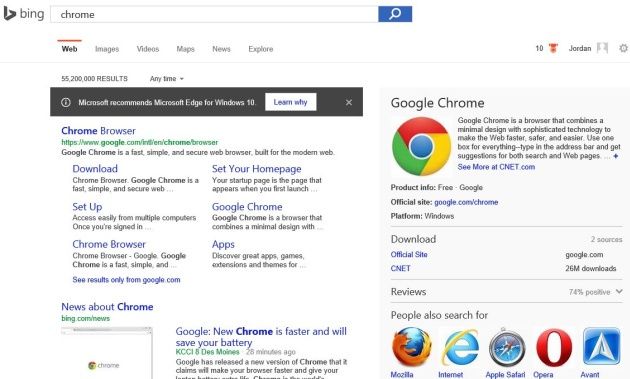Switch to the Images tab
The width and height of the screenshot is (630, 379).
coord(107,49)
